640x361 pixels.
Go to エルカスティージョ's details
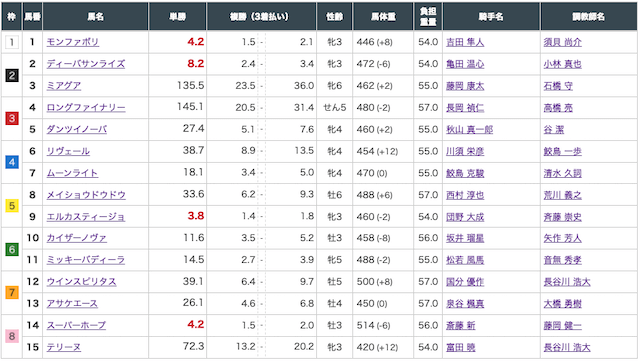pos(86,217)
